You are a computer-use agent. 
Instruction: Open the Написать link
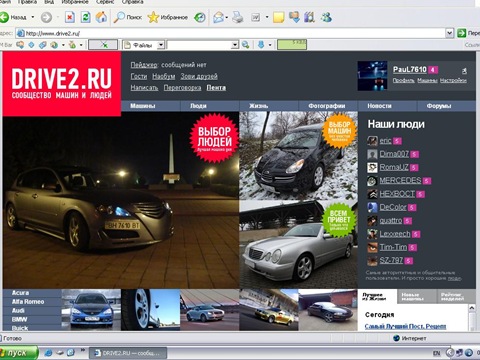pos(144,88)
